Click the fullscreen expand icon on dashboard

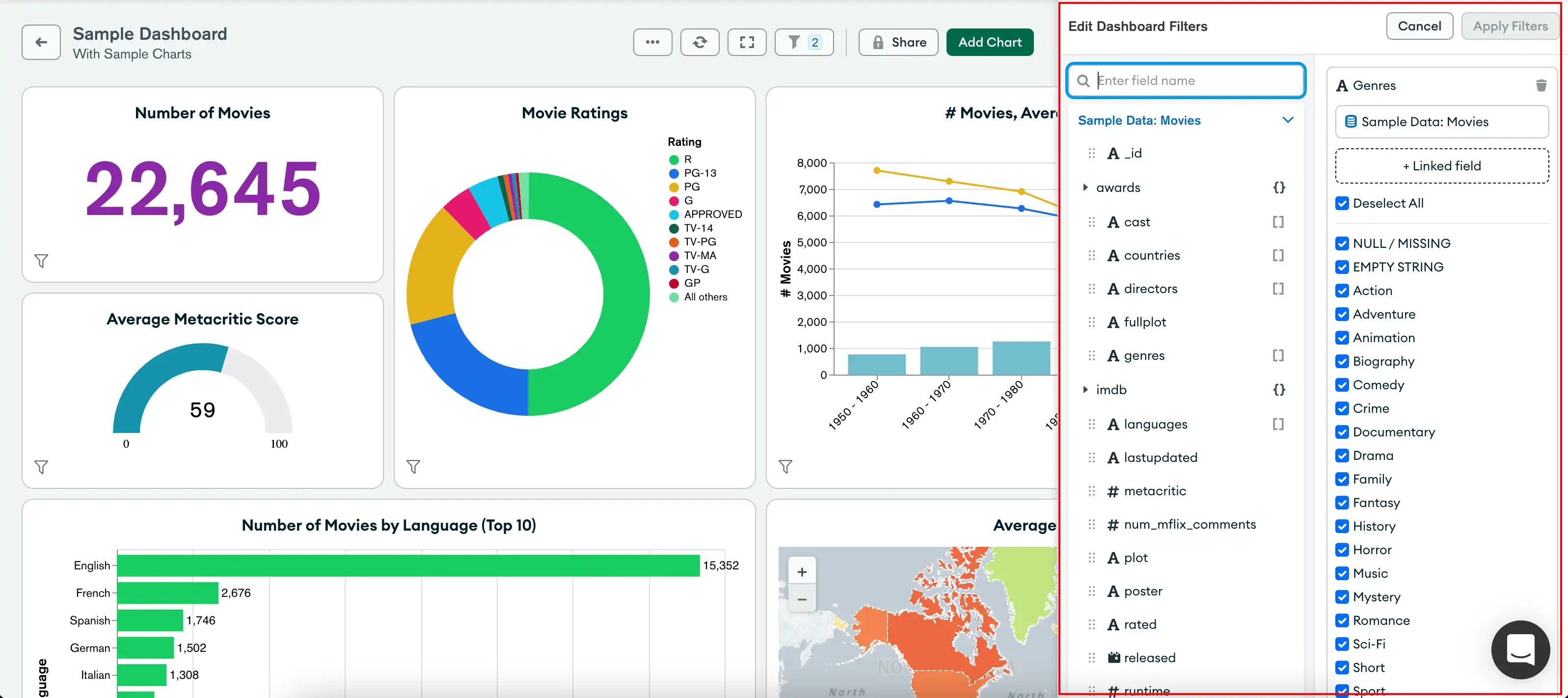748,42
